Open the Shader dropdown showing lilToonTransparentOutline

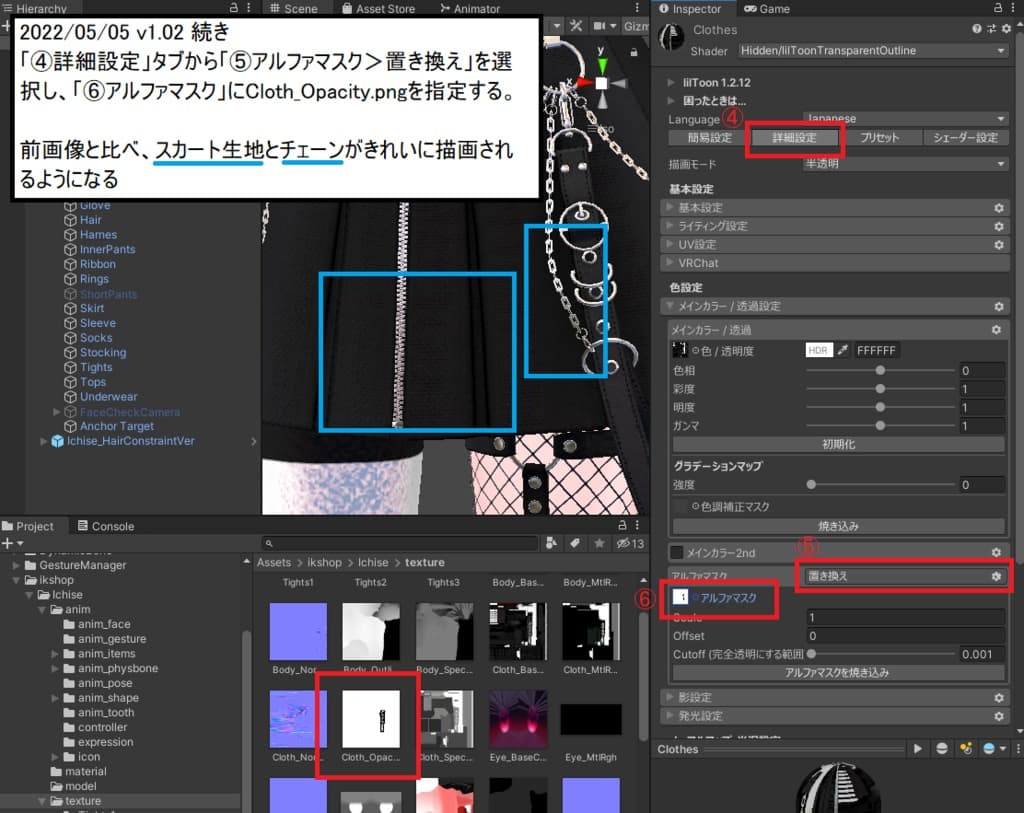[870, 51]
